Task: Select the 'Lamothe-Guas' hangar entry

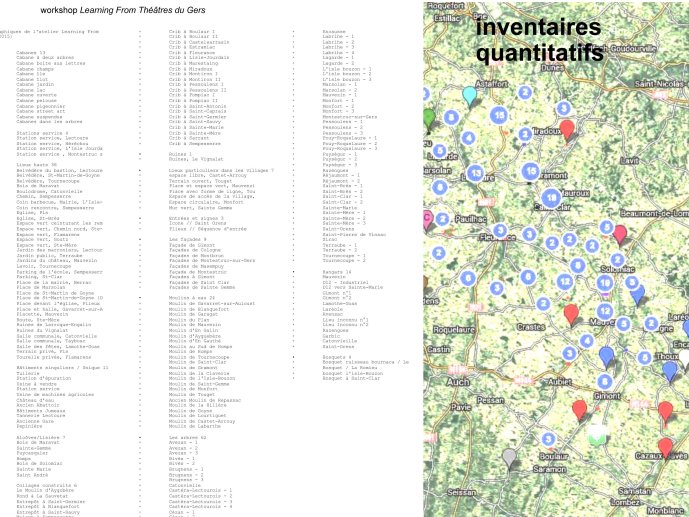Action: click(x=340, y=304)
